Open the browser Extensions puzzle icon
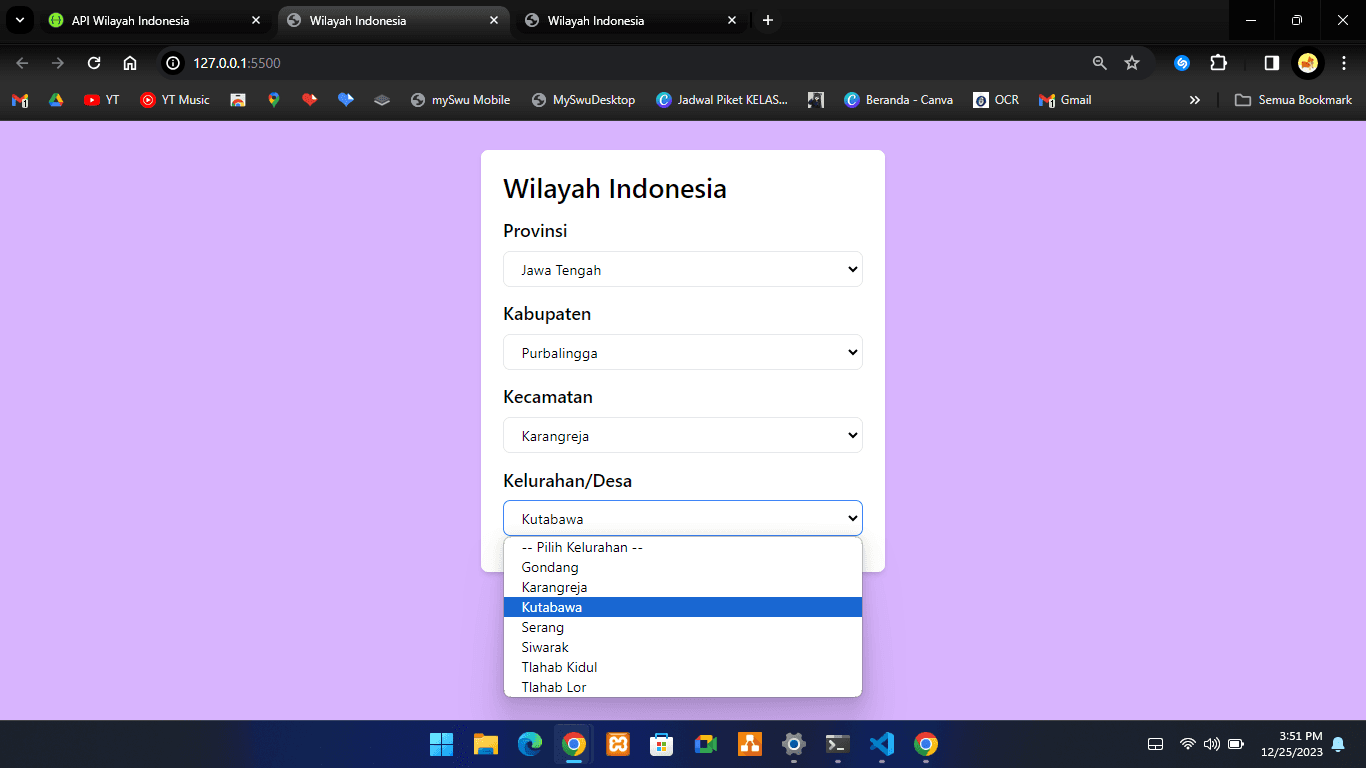 click(x=1218, y=62)
